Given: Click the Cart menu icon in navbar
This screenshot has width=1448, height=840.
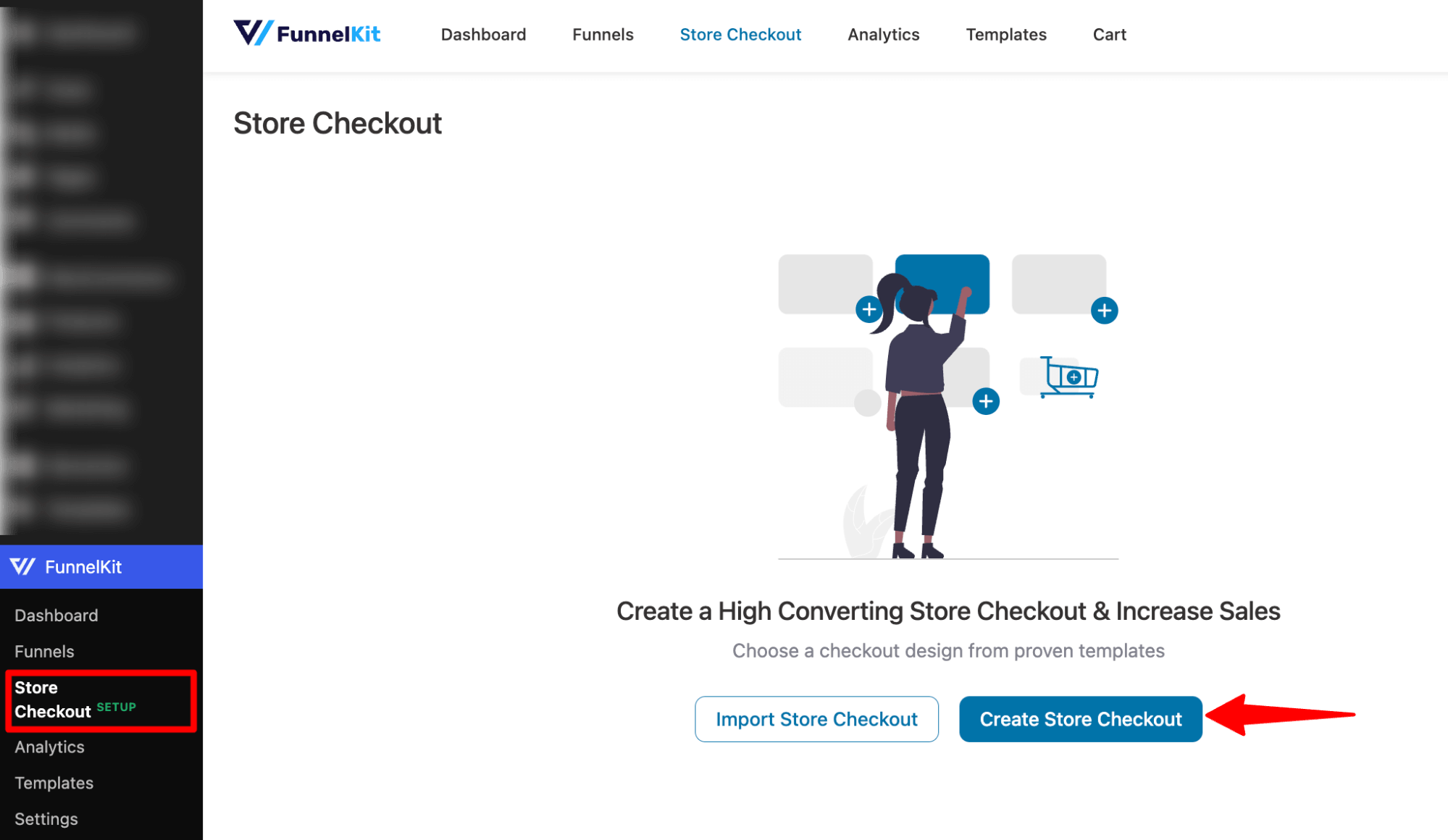Looking at the screenshot, I should (x=1110, y=35).
